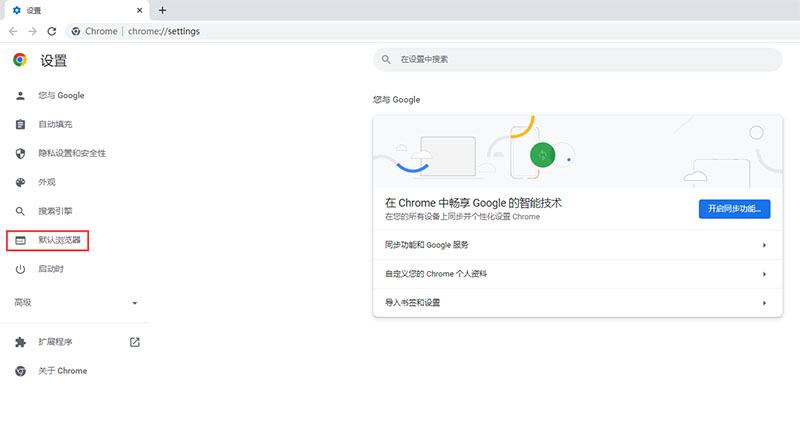Open 关于 Chrome link in sidebar
The image size is (800, 423).
point(62,371)
